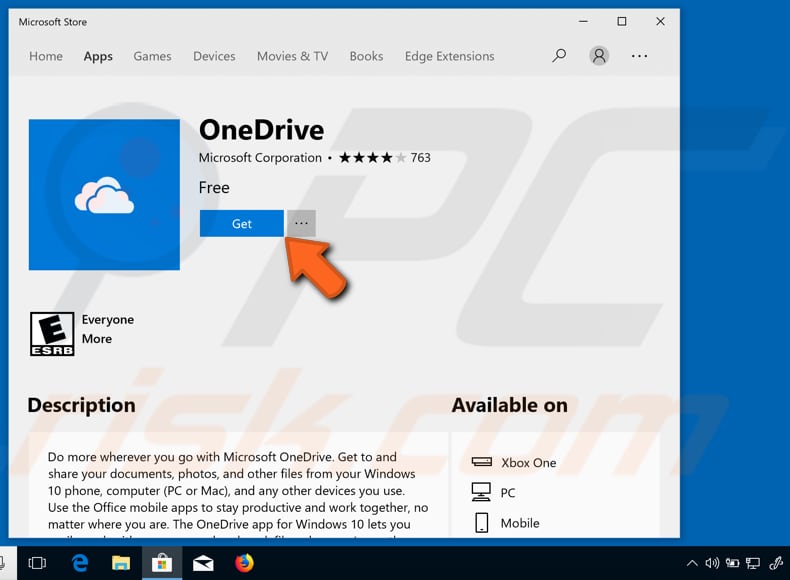This screenshot has height=580, width=790.
Task: Select the Apps tab
Action: click(98, 56)
